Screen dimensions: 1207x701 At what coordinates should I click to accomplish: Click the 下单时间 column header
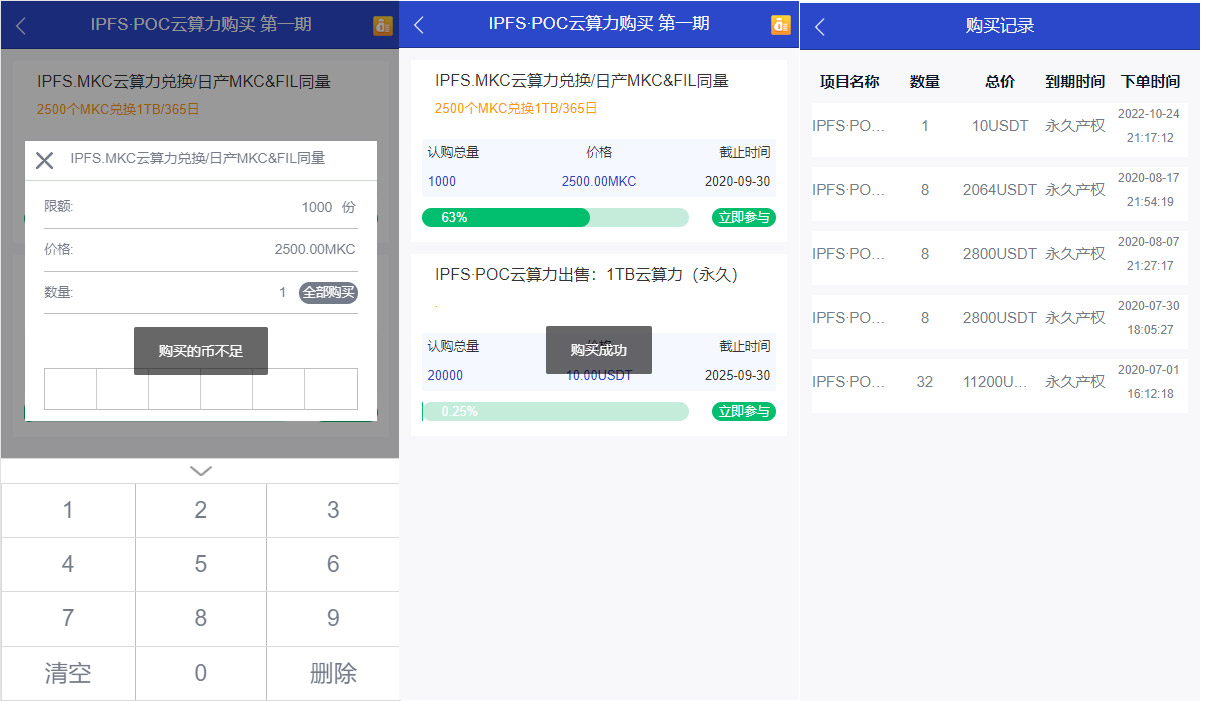click(1150, 82)
